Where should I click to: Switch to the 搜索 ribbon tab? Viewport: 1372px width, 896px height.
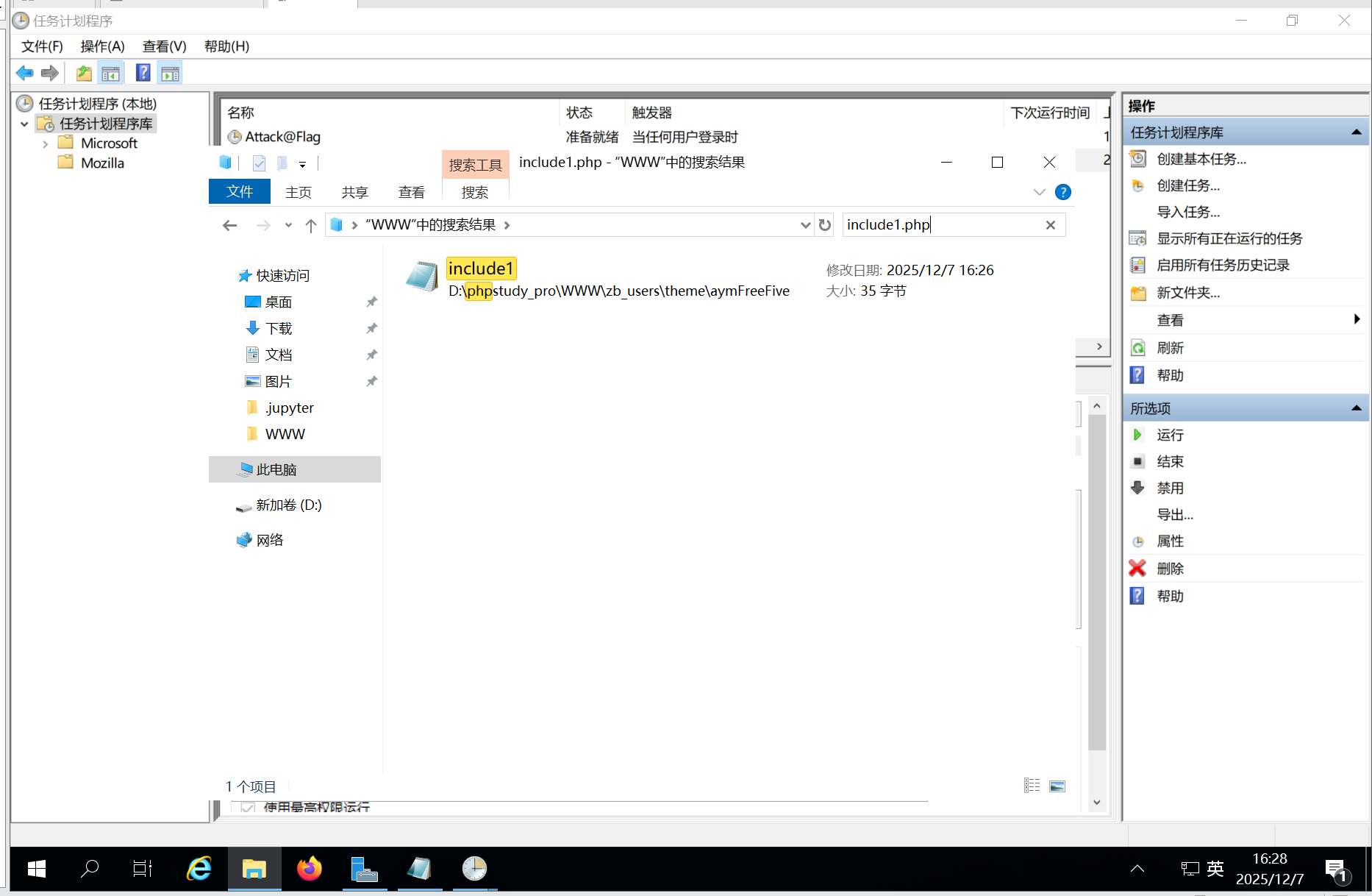coord(475,192)
